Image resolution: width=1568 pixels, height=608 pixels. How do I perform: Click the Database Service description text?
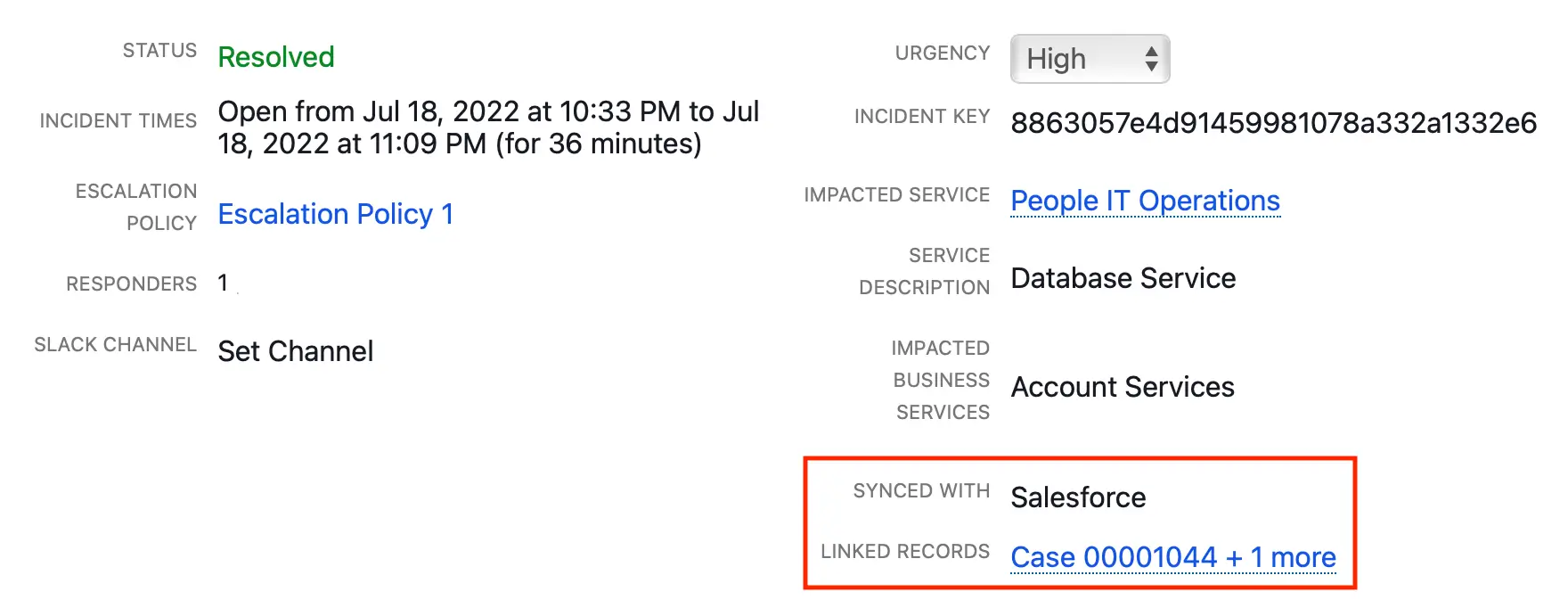click(x=1123, y=278)
